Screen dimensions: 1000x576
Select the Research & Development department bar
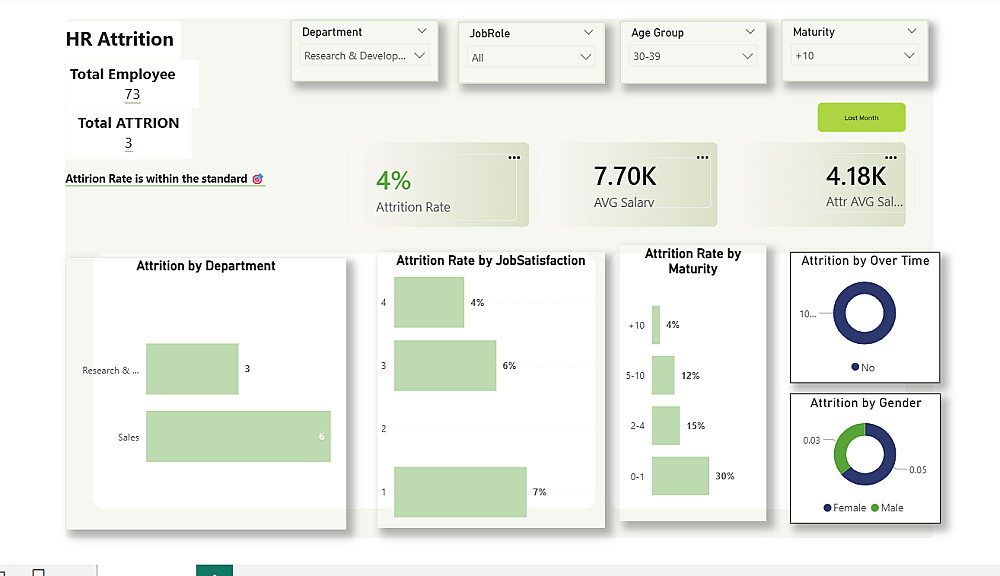point(192,369)
